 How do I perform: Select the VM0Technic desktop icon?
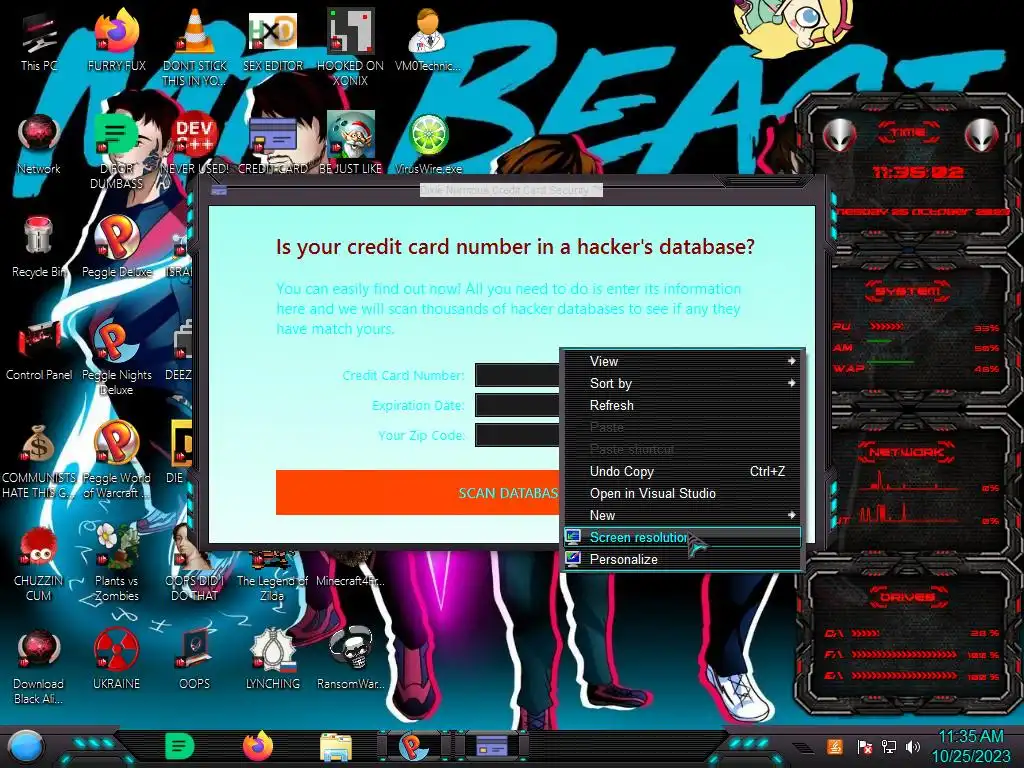click(428, 40)
